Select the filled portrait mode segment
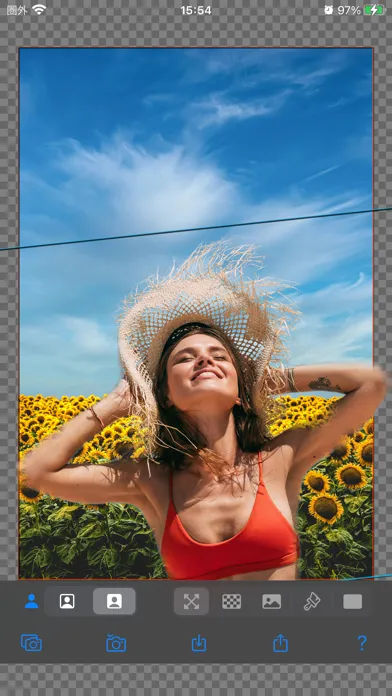The image size is (392, 696). (114, 601)
